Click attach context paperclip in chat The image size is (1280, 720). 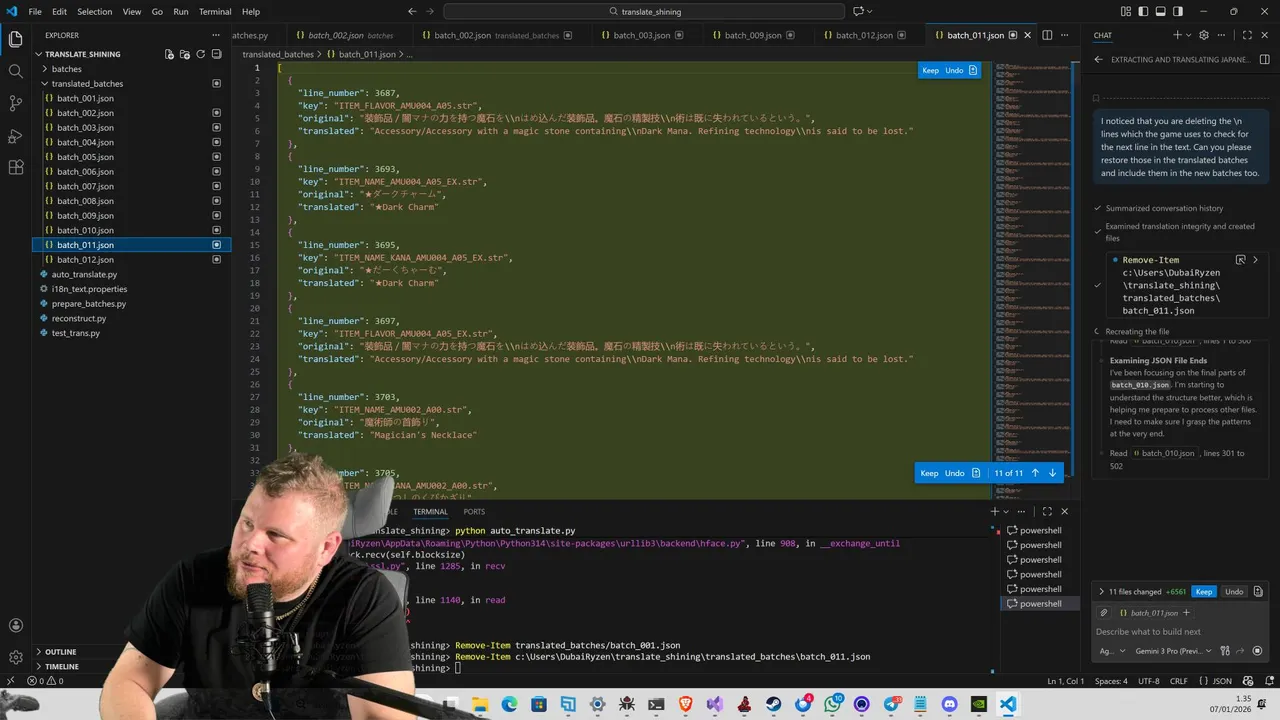point(1104,612)
